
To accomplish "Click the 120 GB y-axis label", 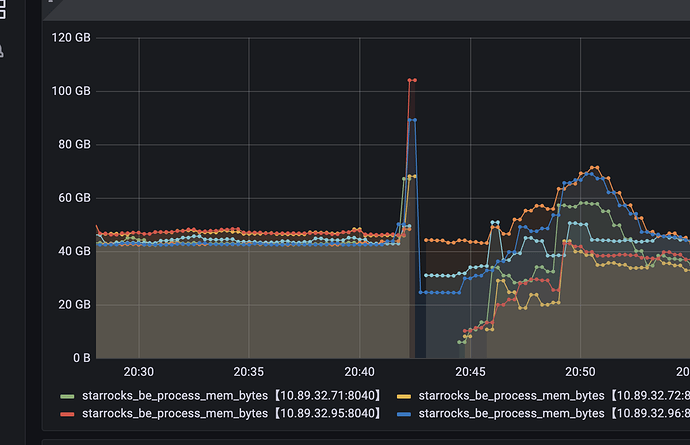I will coord(70,38).
